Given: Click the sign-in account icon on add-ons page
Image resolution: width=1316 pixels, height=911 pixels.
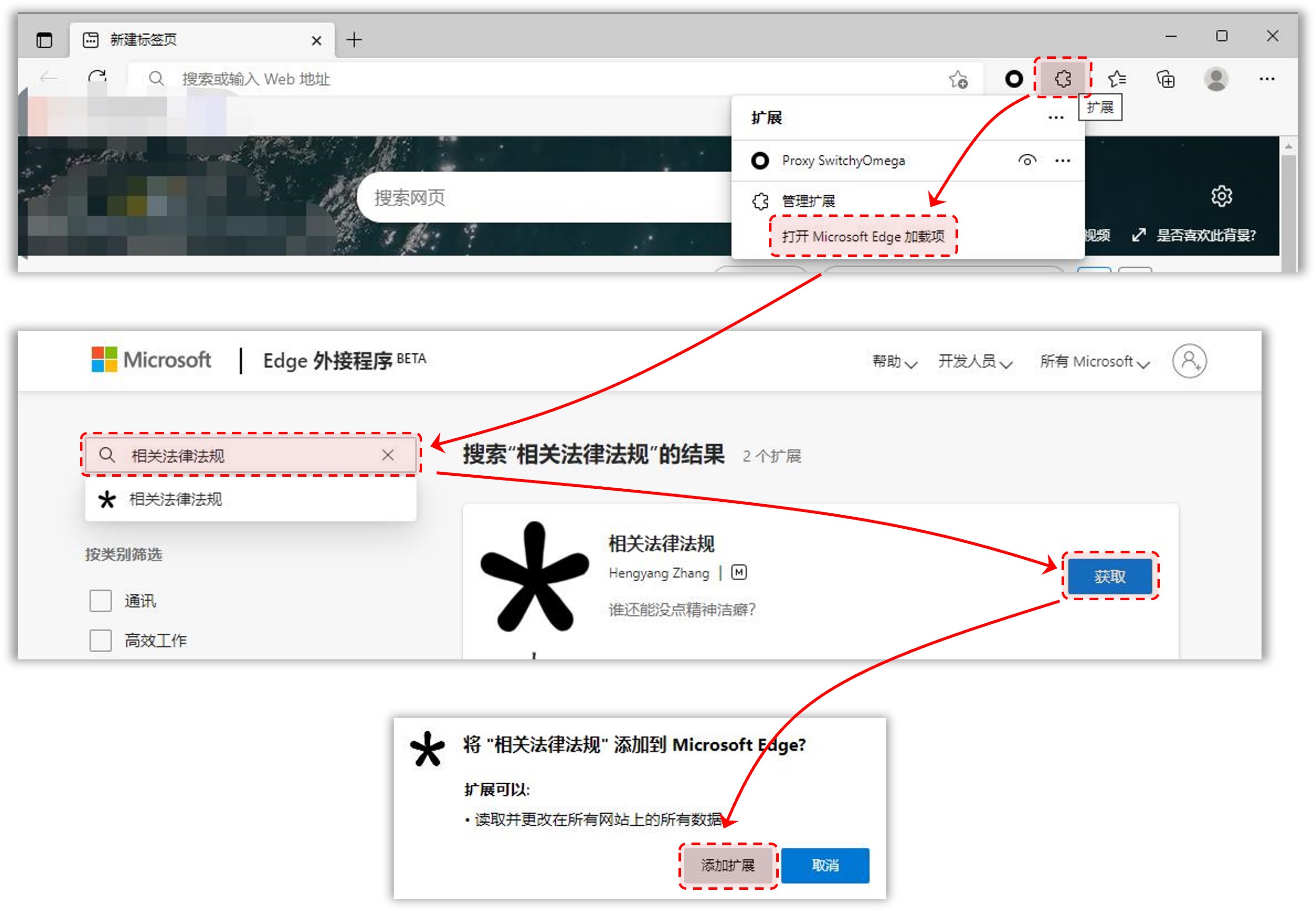Looking at the screenshot, I should pyautogui.click(x=1189, y=361).
